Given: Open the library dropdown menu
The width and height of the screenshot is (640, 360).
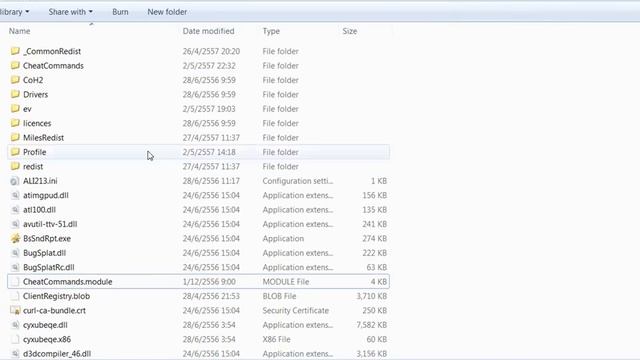Looking at the screenshot, I should 14,12.
